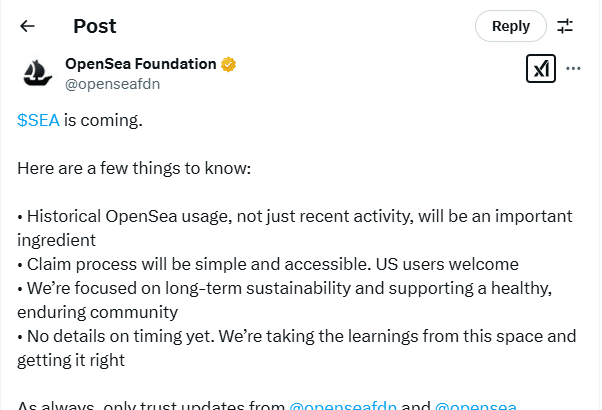Open the $SEA cashtag link

click(38, 120)
